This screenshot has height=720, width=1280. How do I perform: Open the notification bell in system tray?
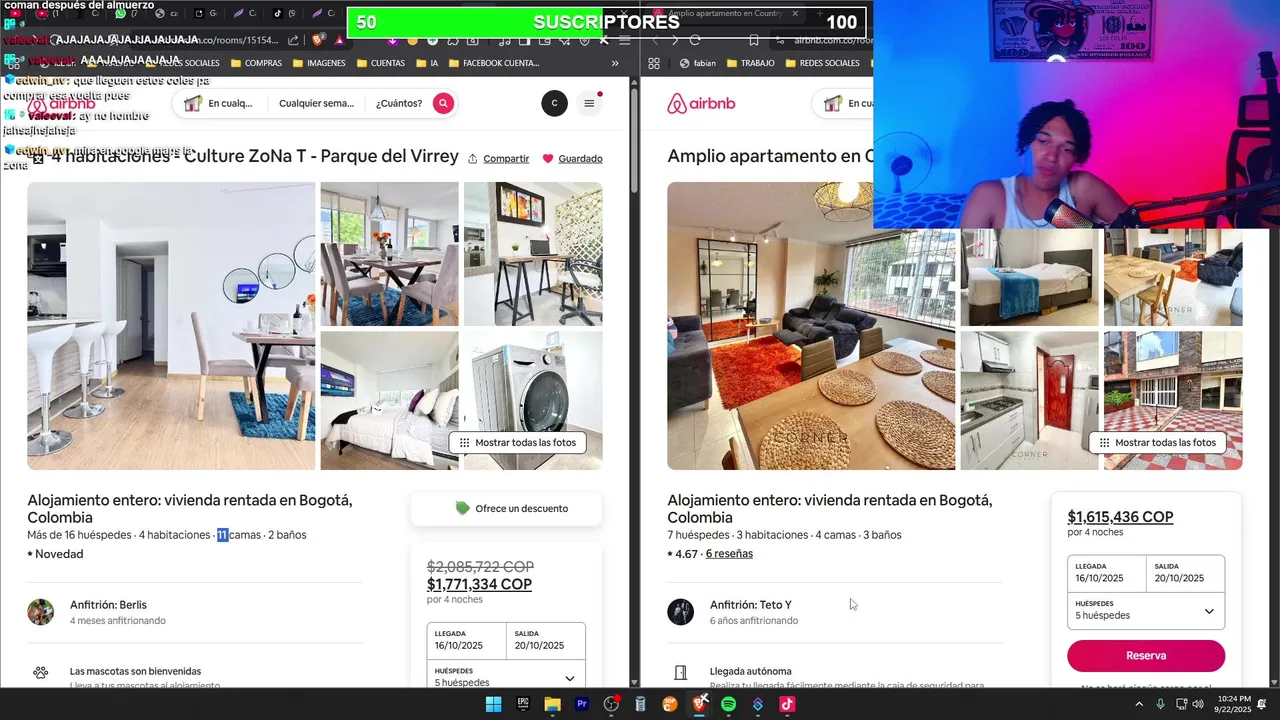coord(1262,704)
